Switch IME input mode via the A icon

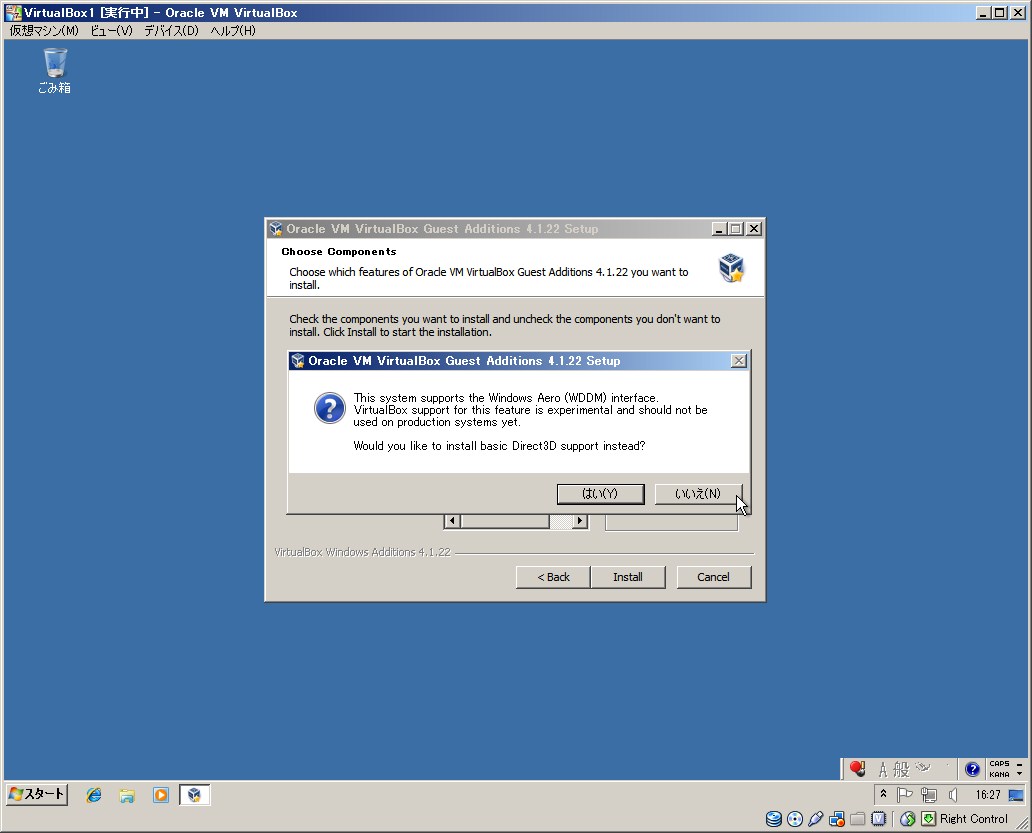[x=883, y=769]
